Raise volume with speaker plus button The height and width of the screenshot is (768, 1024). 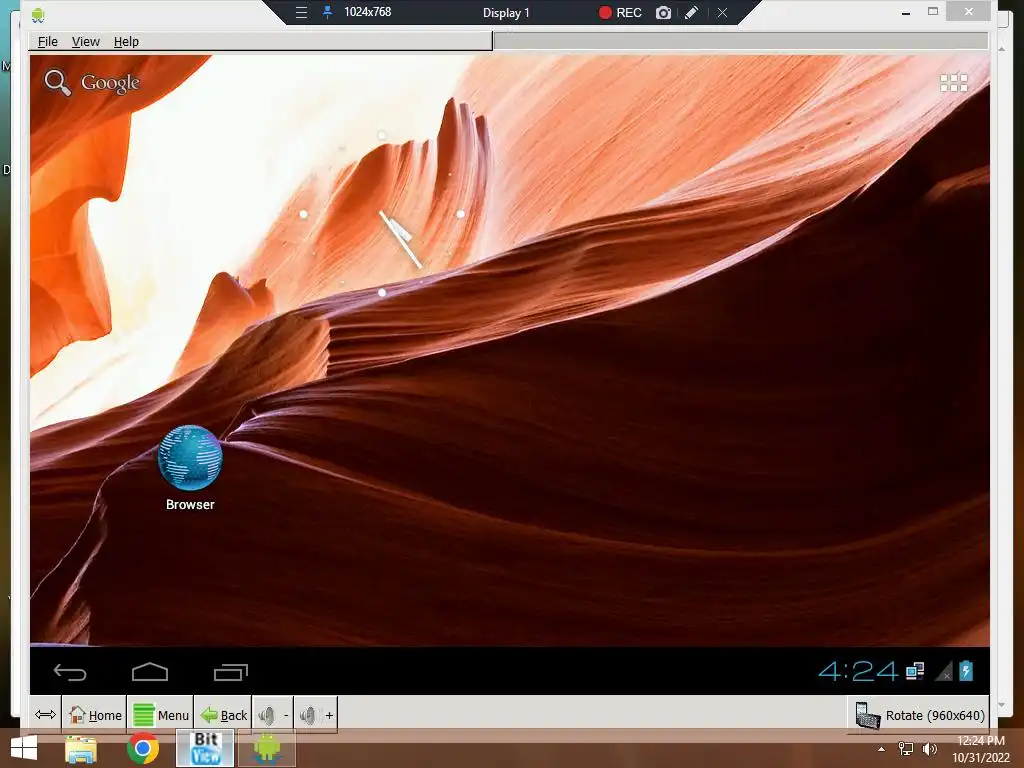316,715
